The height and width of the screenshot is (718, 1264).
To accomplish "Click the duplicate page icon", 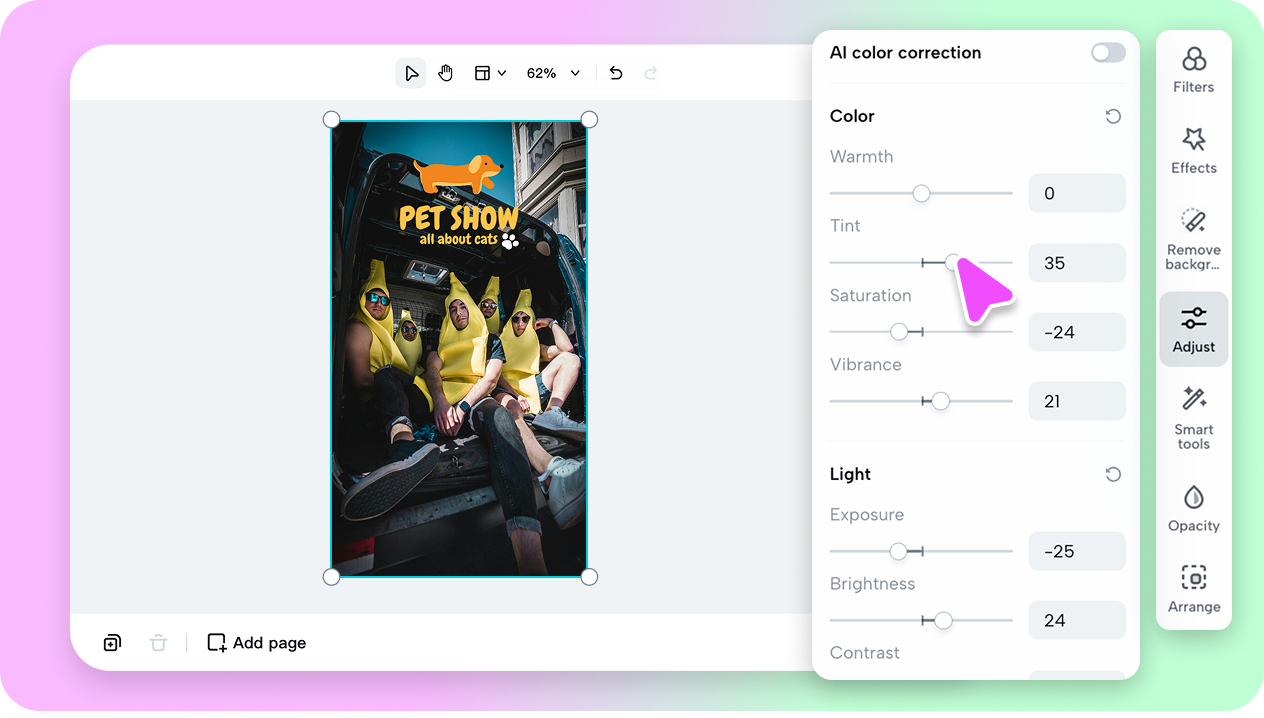I will pos(112,643).
